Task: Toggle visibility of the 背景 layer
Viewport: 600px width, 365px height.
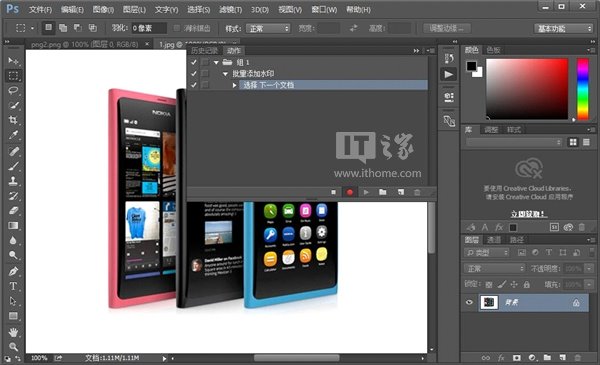Action: click(469, 302)
